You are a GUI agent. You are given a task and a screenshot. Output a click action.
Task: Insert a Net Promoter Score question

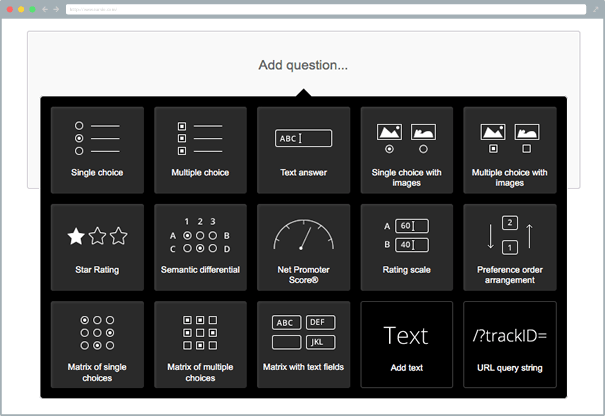point(303,247)
